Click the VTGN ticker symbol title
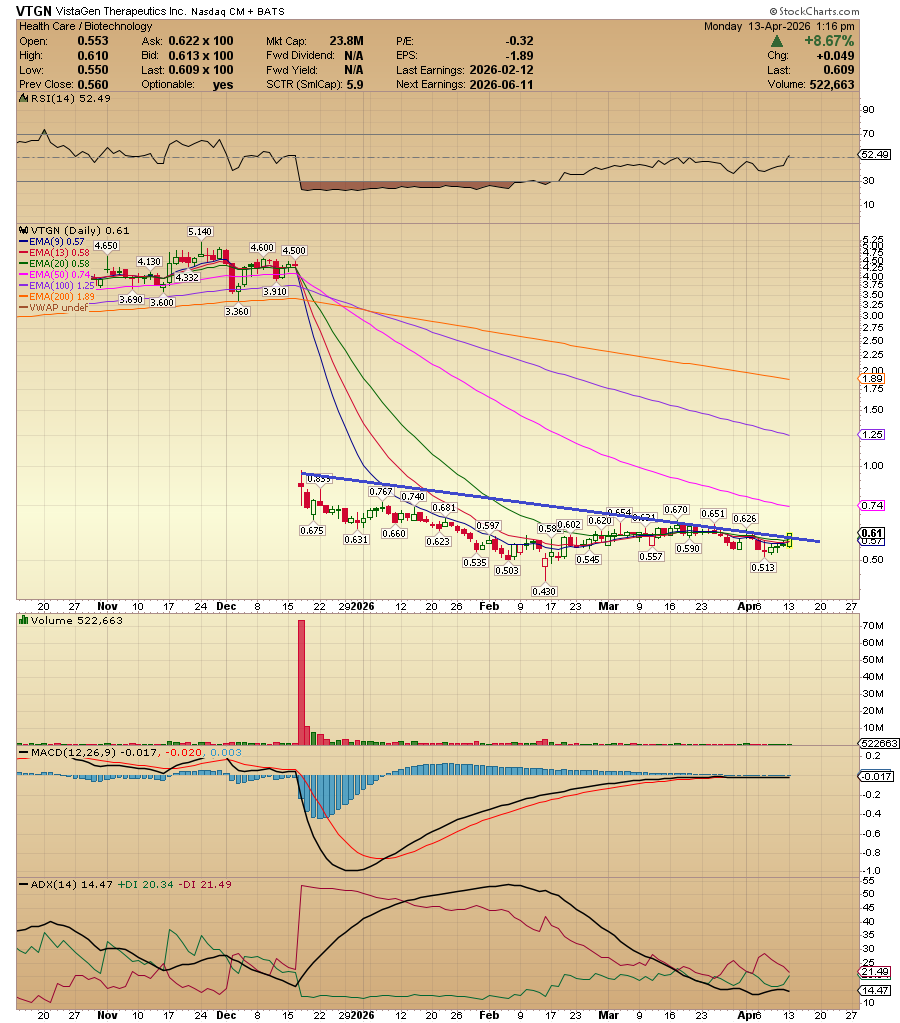The width and height of the screenshot is (900, 1023). (x=34, y=10)
